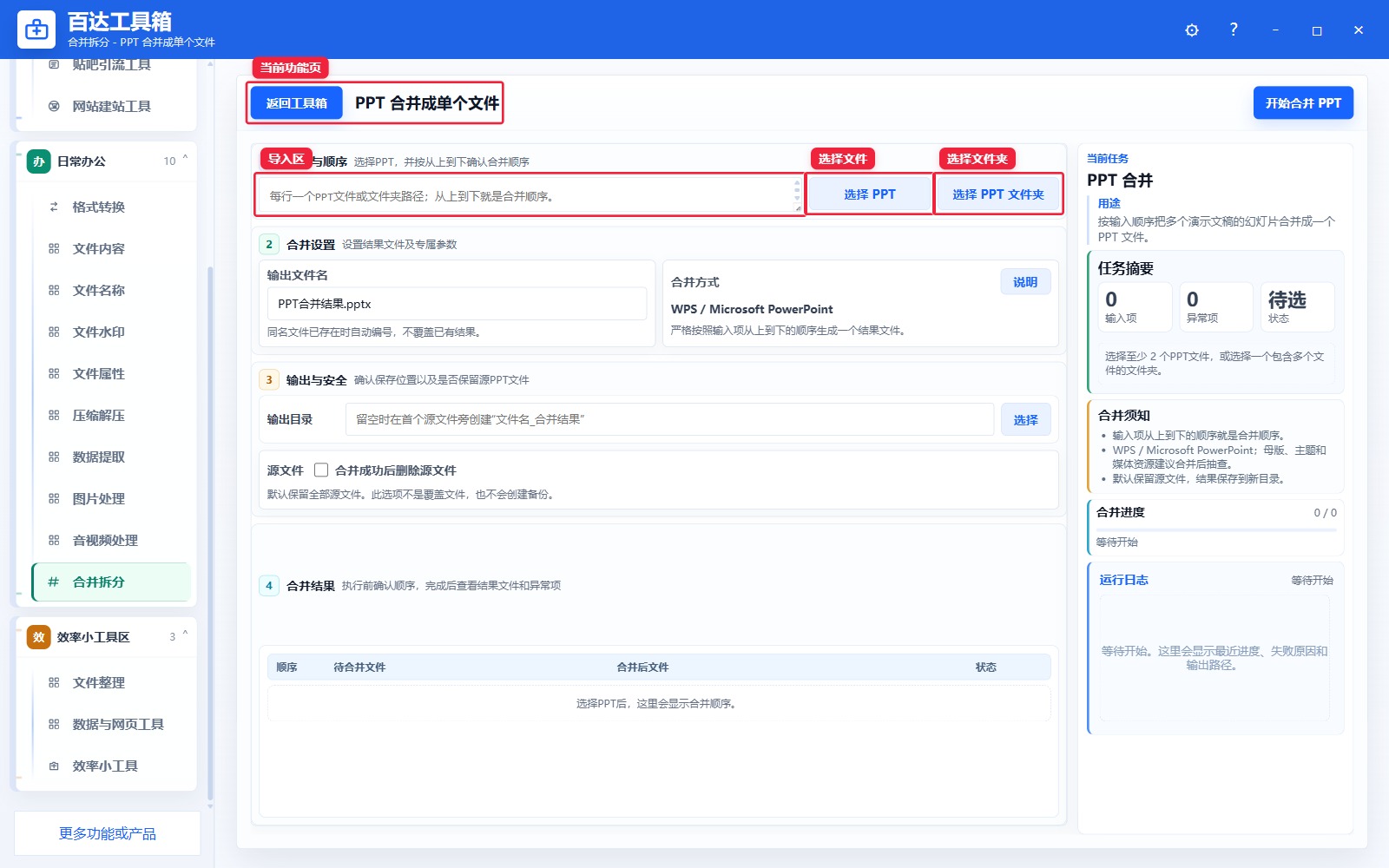Click the 运行日志 heading
This screenshot has height=868, width=1389.
click(x=1123, y=580)
